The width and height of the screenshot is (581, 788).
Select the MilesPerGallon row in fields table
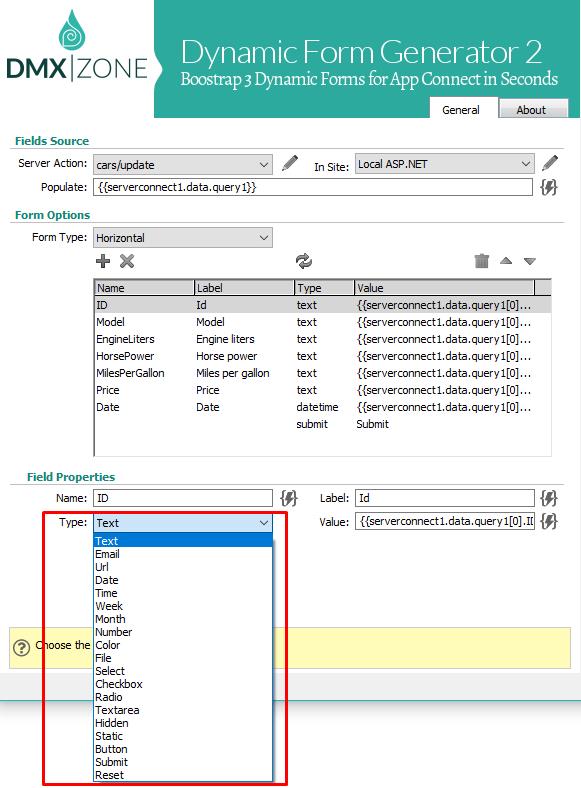pos(323,373)
